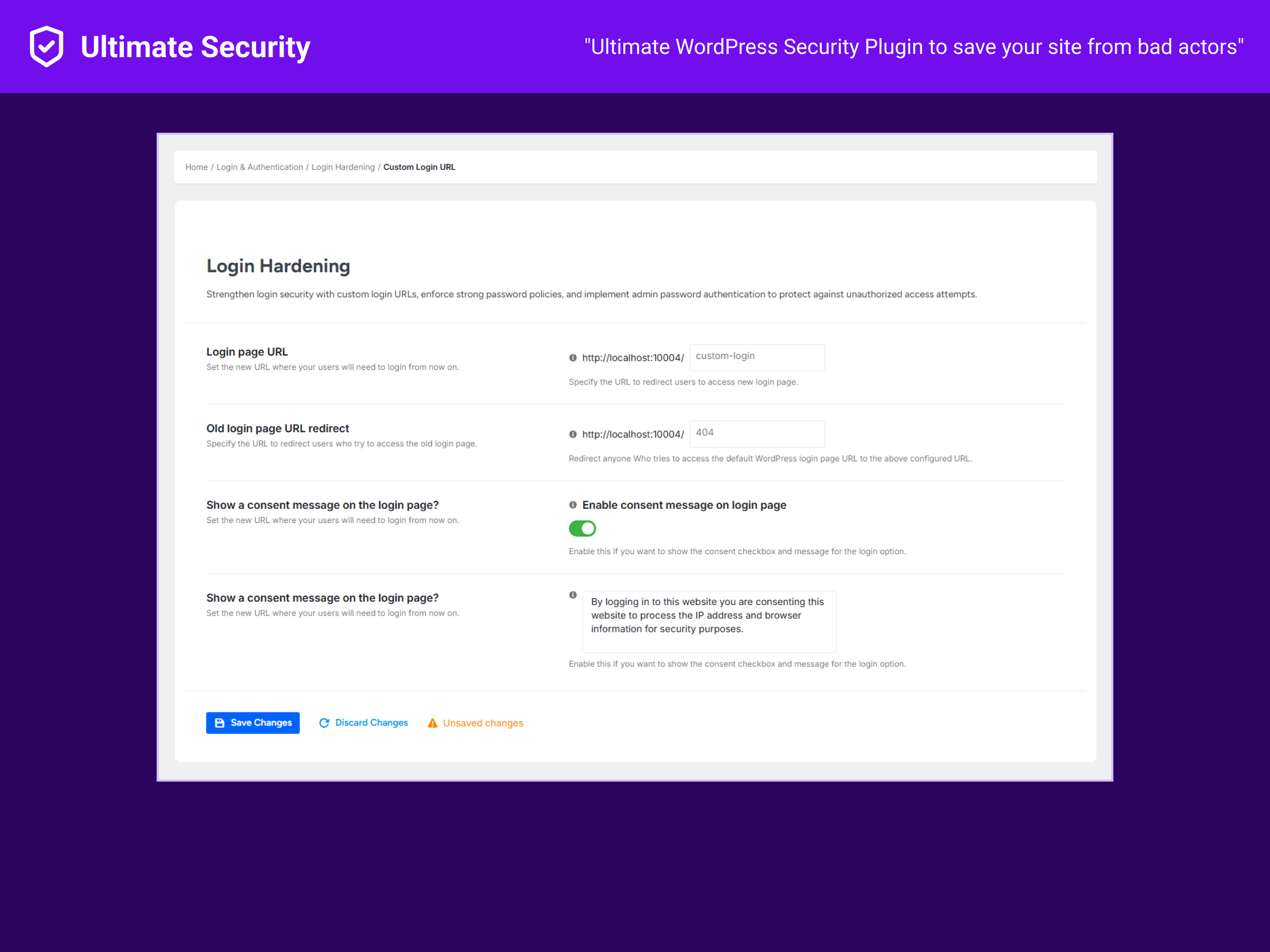Screen dimensions: 1270x952
Task: Click the Ultimate Security title text
Action: coord(195,47)
